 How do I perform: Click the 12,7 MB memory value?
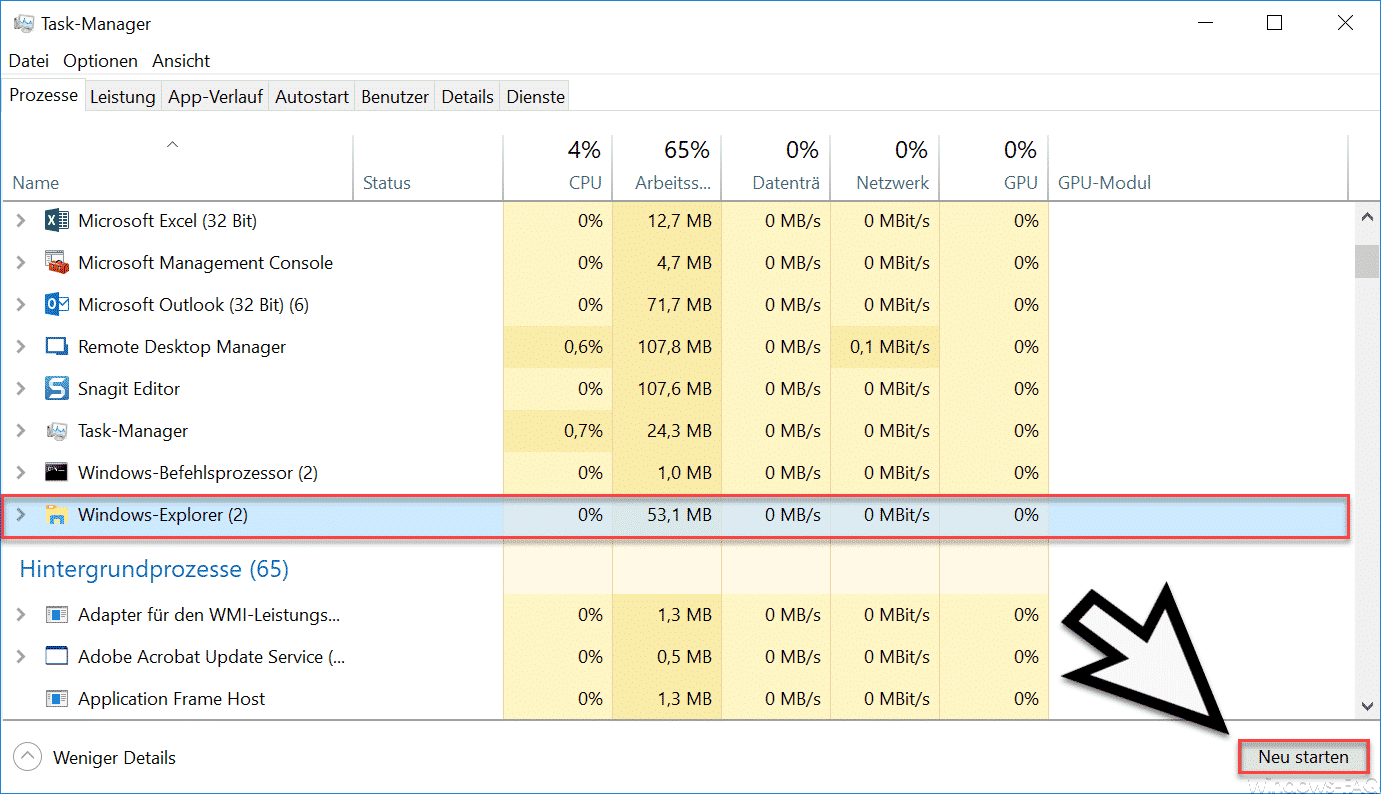[680, 221]
